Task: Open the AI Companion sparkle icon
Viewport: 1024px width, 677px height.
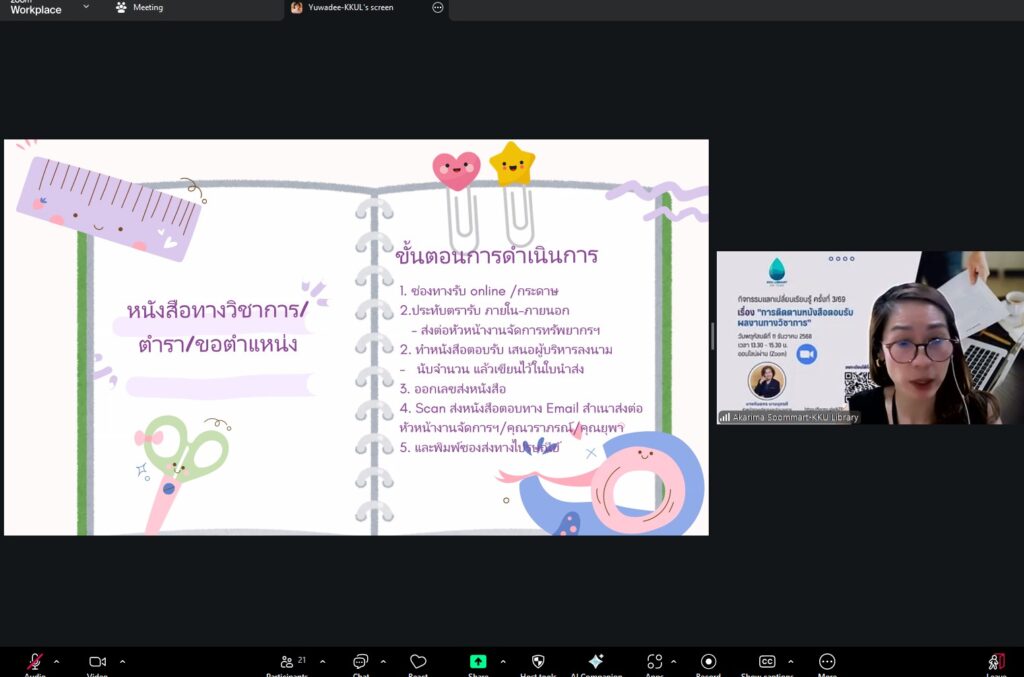Action: click(596, 662)
